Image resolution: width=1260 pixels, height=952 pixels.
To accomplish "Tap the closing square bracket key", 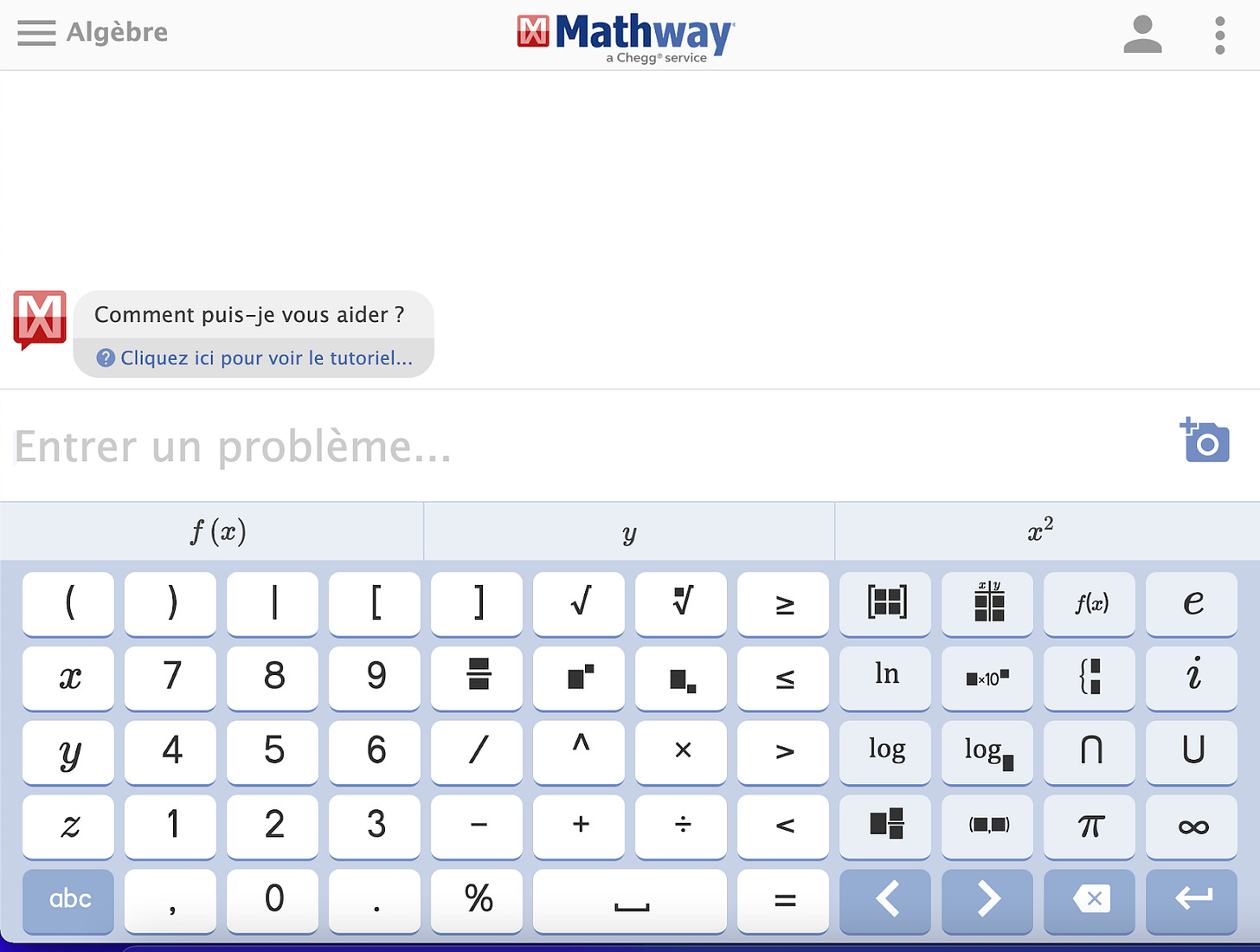I will (477, 604).
